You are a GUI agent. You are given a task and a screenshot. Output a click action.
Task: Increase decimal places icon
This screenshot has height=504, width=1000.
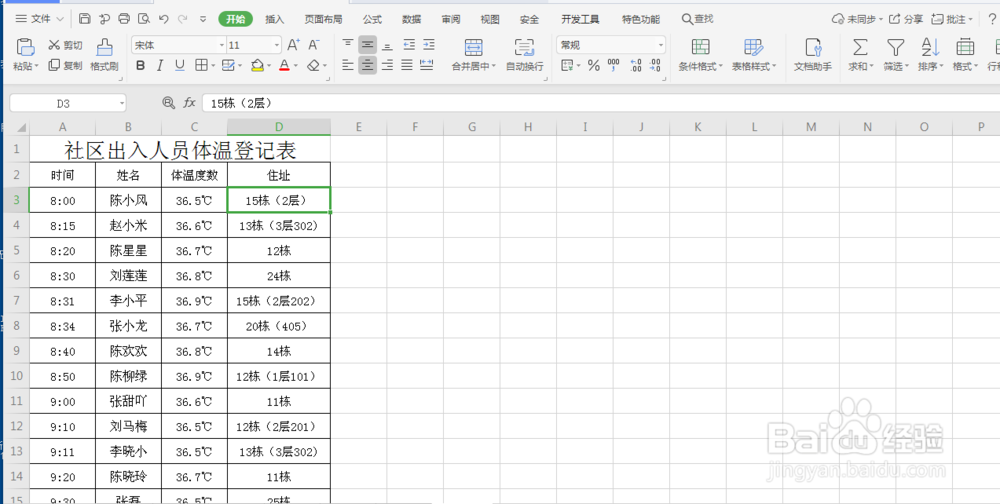[635, 65]
